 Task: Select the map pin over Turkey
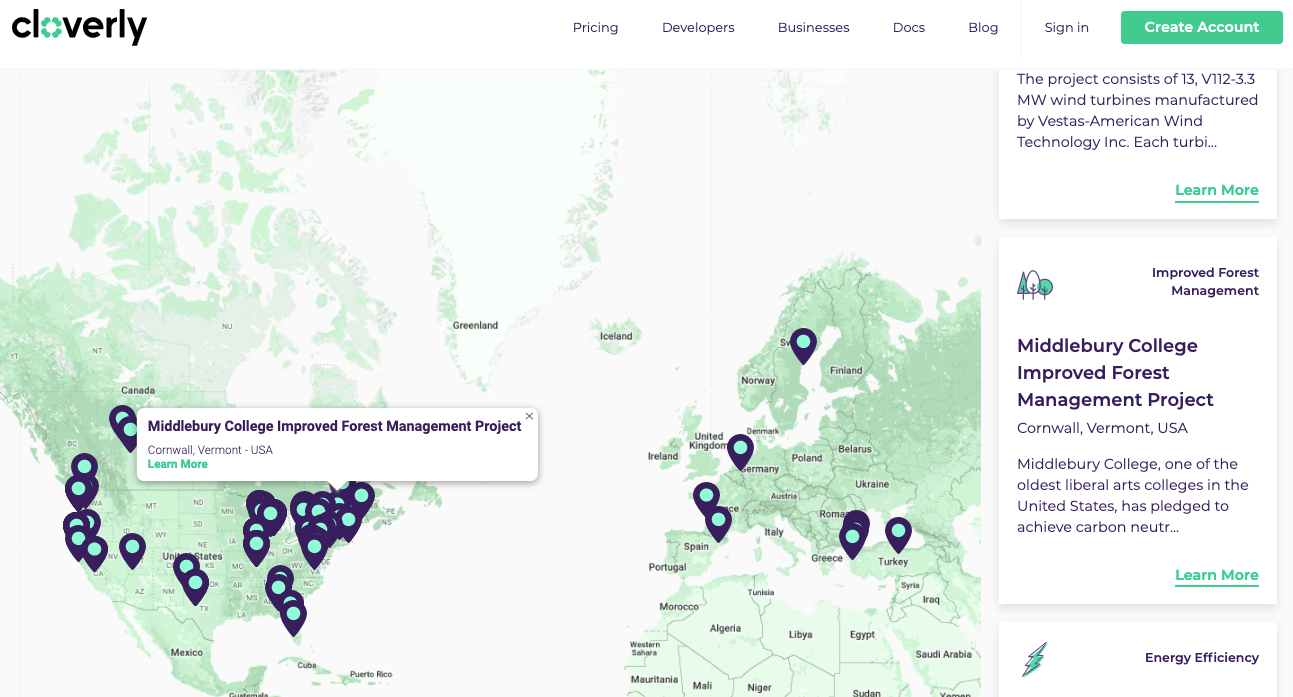coord(898,534)
